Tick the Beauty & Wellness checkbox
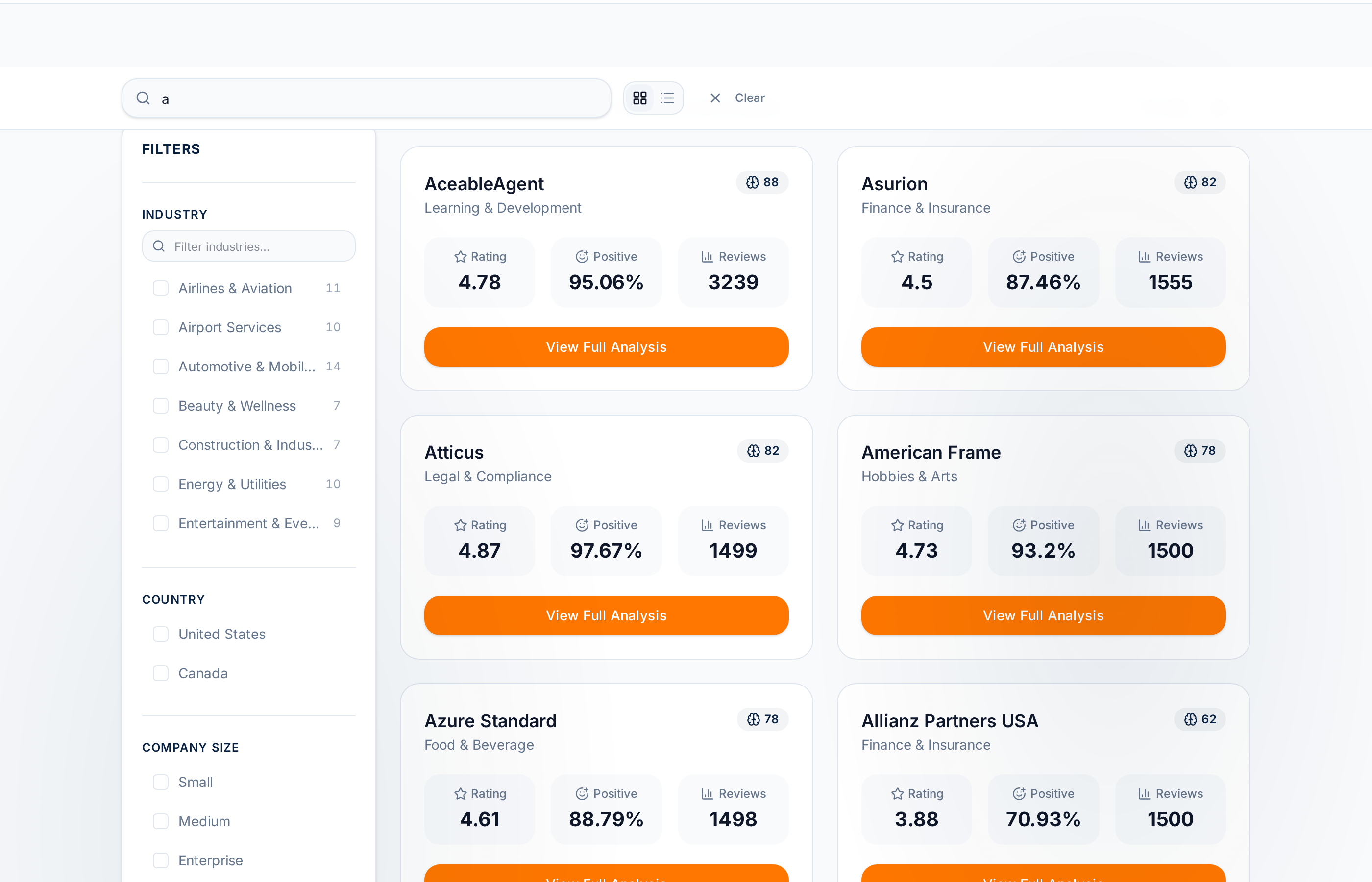 [x=161, y=406]
